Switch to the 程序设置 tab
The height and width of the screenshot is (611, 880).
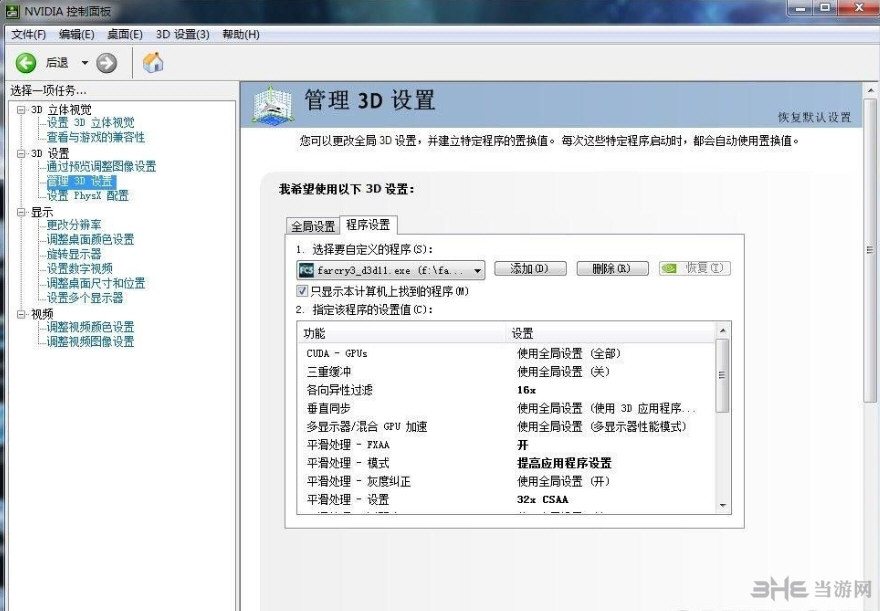(x=368, y=224)
